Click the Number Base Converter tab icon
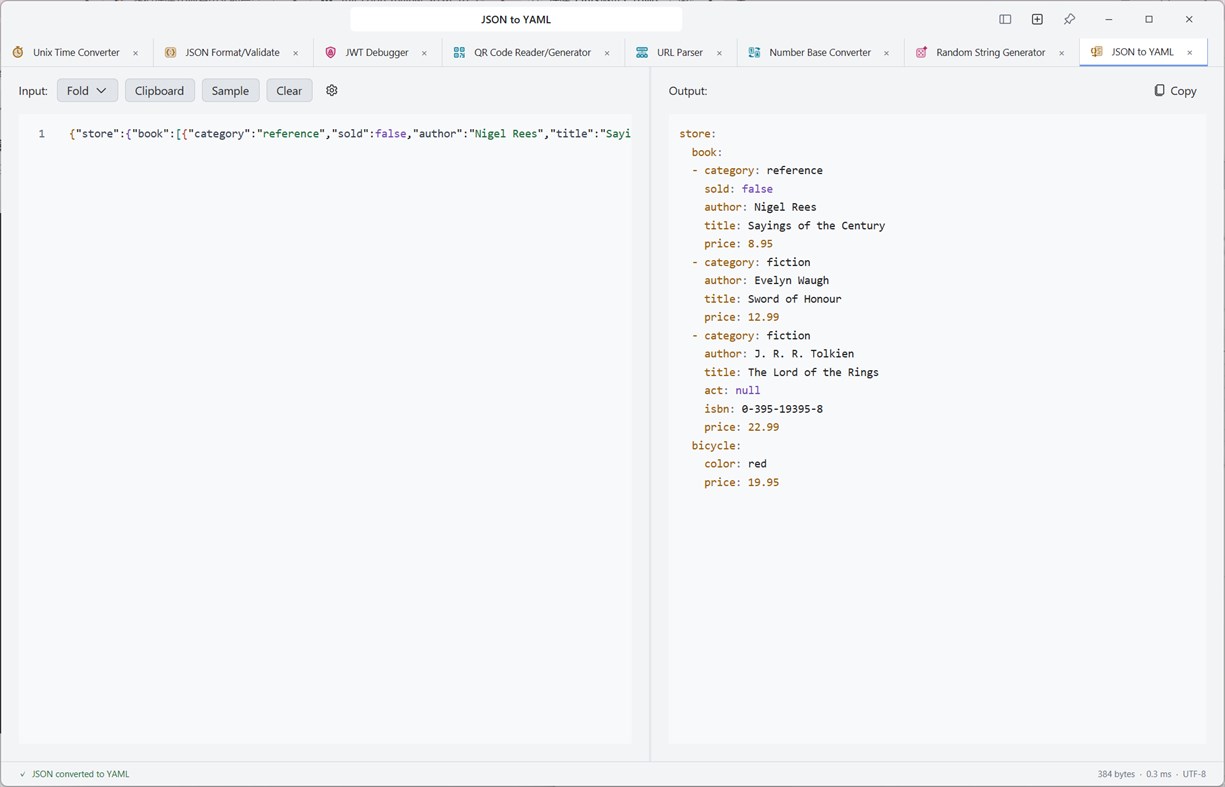 pyautogui.click(x=754, y=52)
